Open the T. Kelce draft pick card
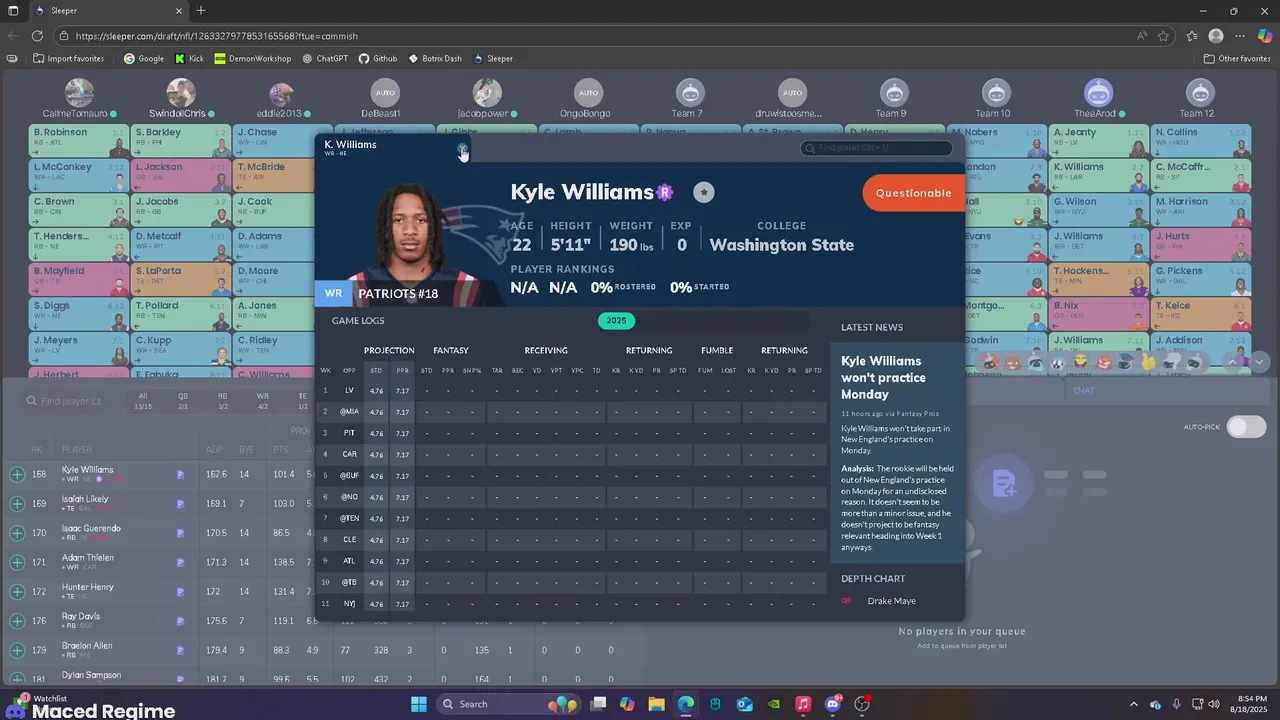 pyautogui.click(x=1200, y=313)
